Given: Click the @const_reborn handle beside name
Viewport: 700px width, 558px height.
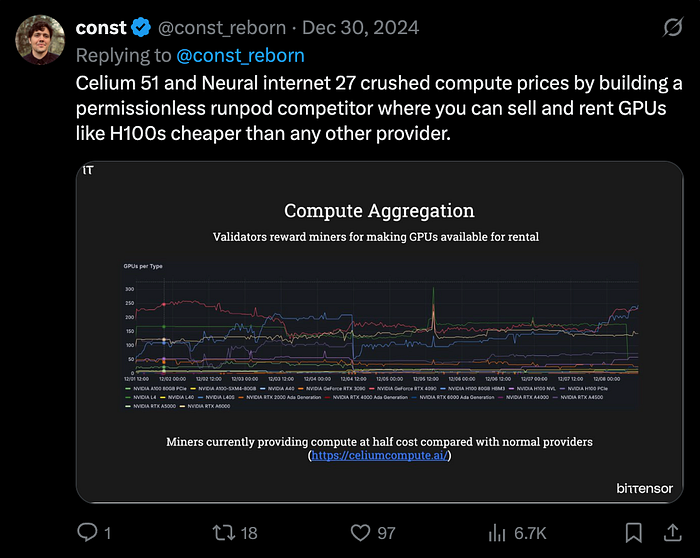Looking at the screenshot, I should 222,28.
